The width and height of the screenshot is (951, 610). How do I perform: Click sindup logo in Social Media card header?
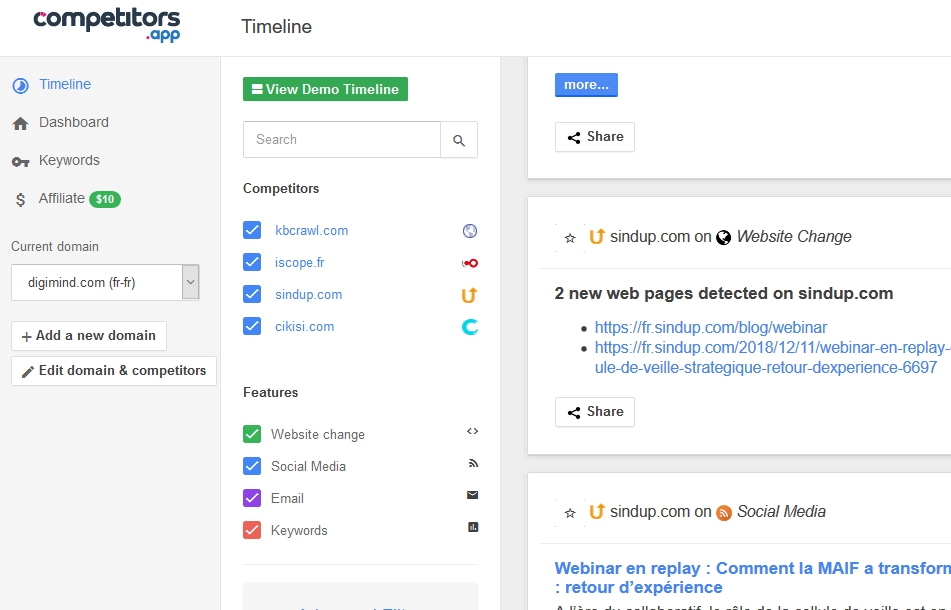[597, 512]
